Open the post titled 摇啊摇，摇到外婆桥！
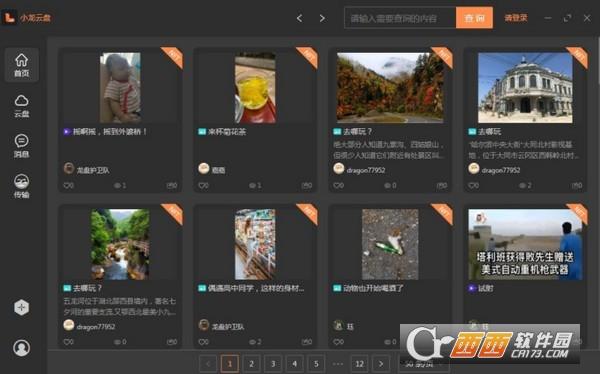 pos(110,132)
